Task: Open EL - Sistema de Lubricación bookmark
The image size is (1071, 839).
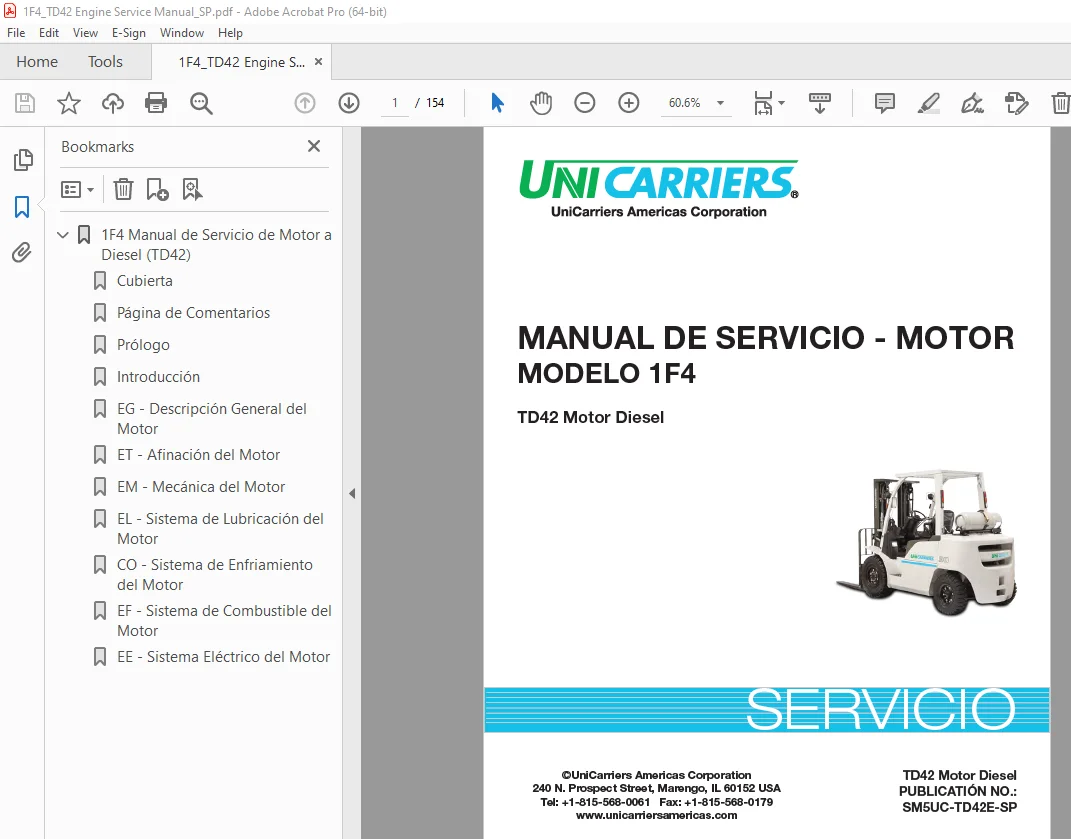Action: (220, 529)
